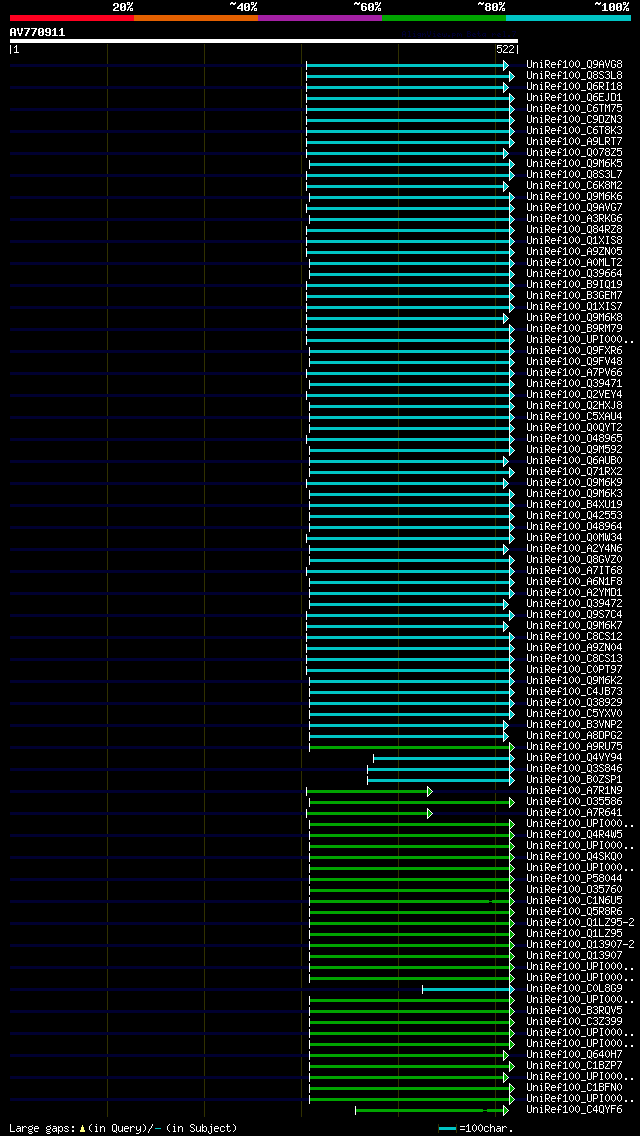Click the UniRef100_Q1XIS8 entry
The width and height of the screenshot is (640, 1136).
click(x=574, y=241)
